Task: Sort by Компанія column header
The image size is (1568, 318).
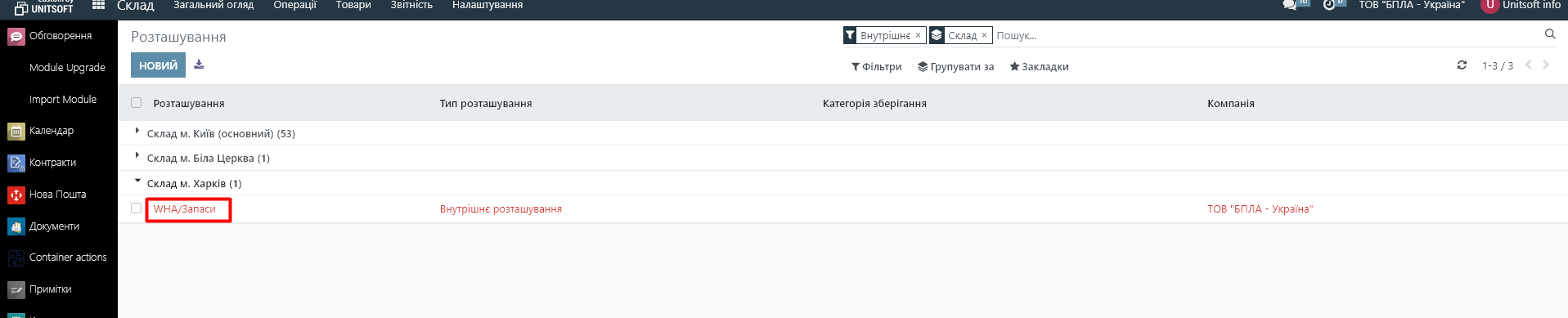Action: (x=1231, y=104)
